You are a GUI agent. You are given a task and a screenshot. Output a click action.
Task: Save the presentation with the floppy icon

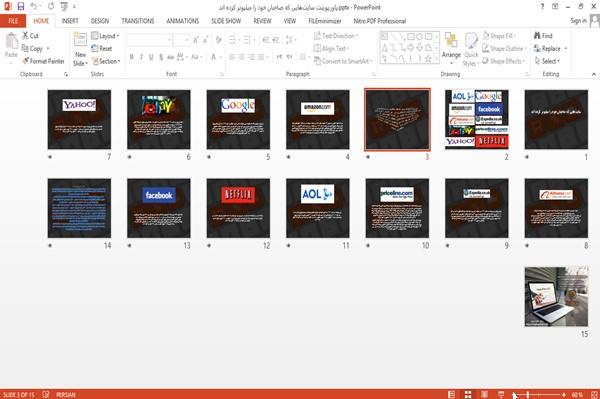(x=21, y=7)
